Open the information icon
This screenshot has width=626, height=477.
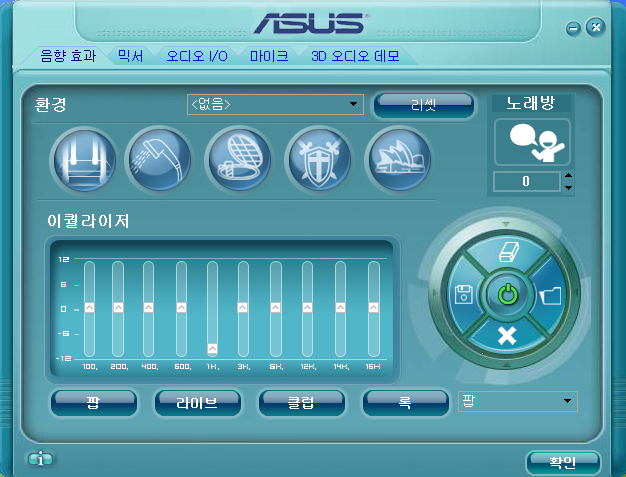coord(40,459)
